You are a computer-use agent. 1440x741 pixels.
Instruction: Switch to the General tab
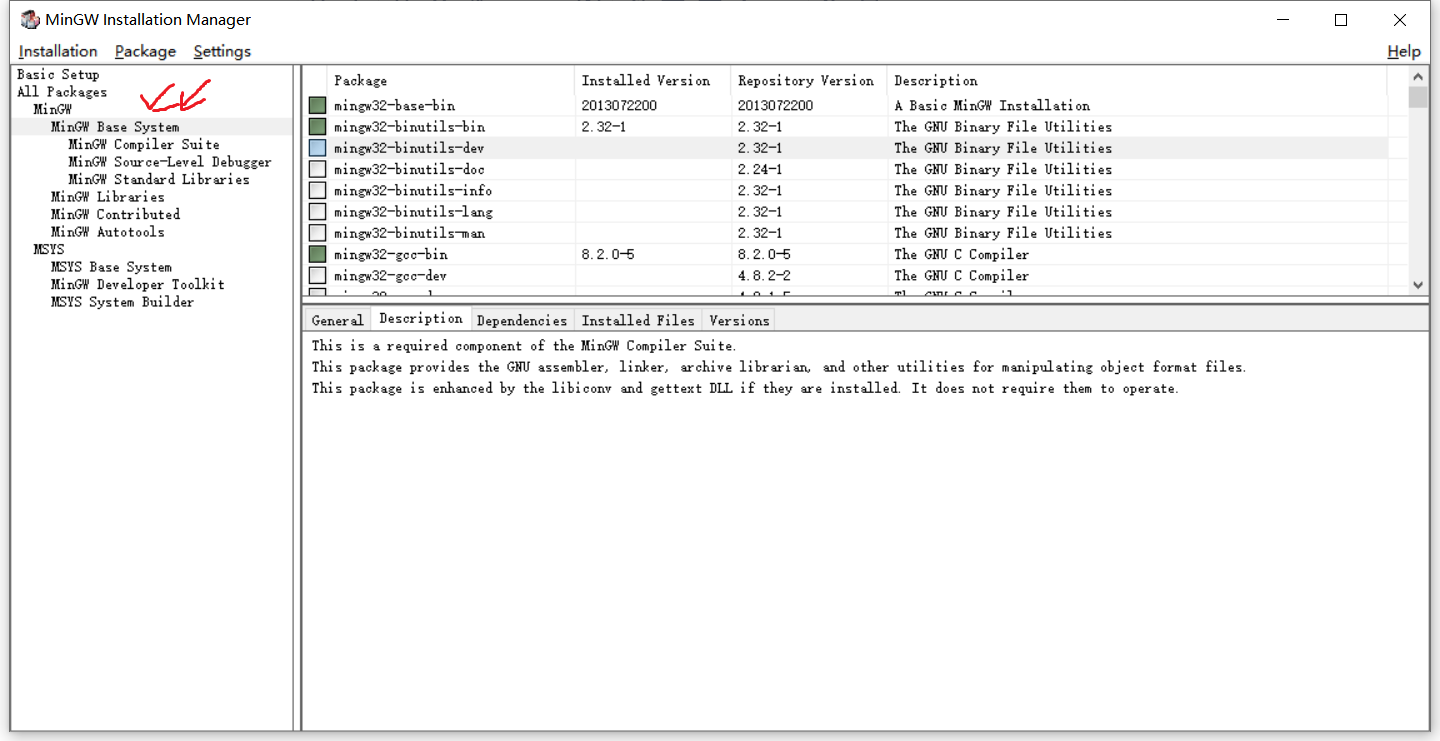pos(337,320)
